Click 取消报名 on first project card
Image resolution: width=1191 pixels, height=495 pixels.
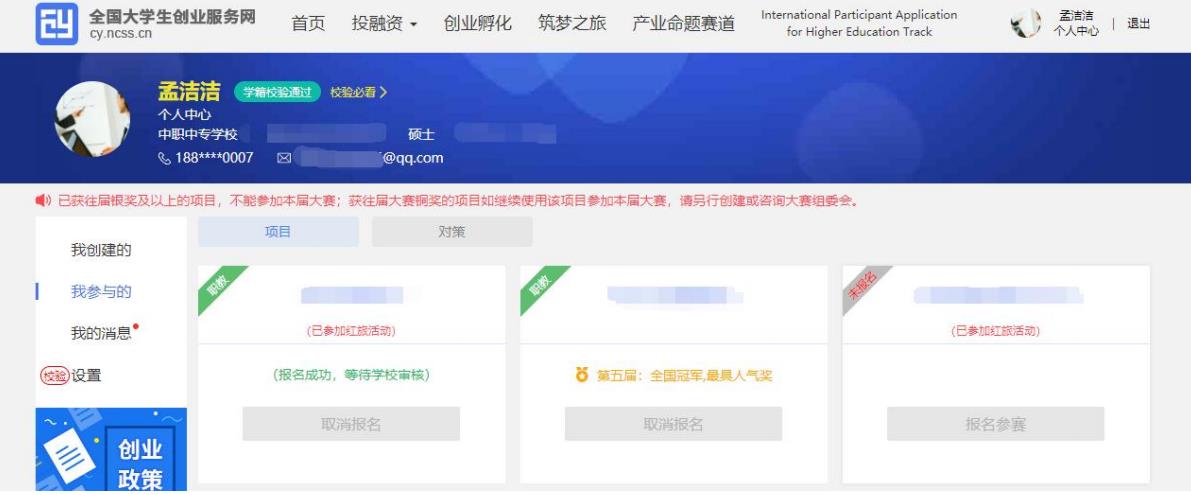click(x=351, y=424)
